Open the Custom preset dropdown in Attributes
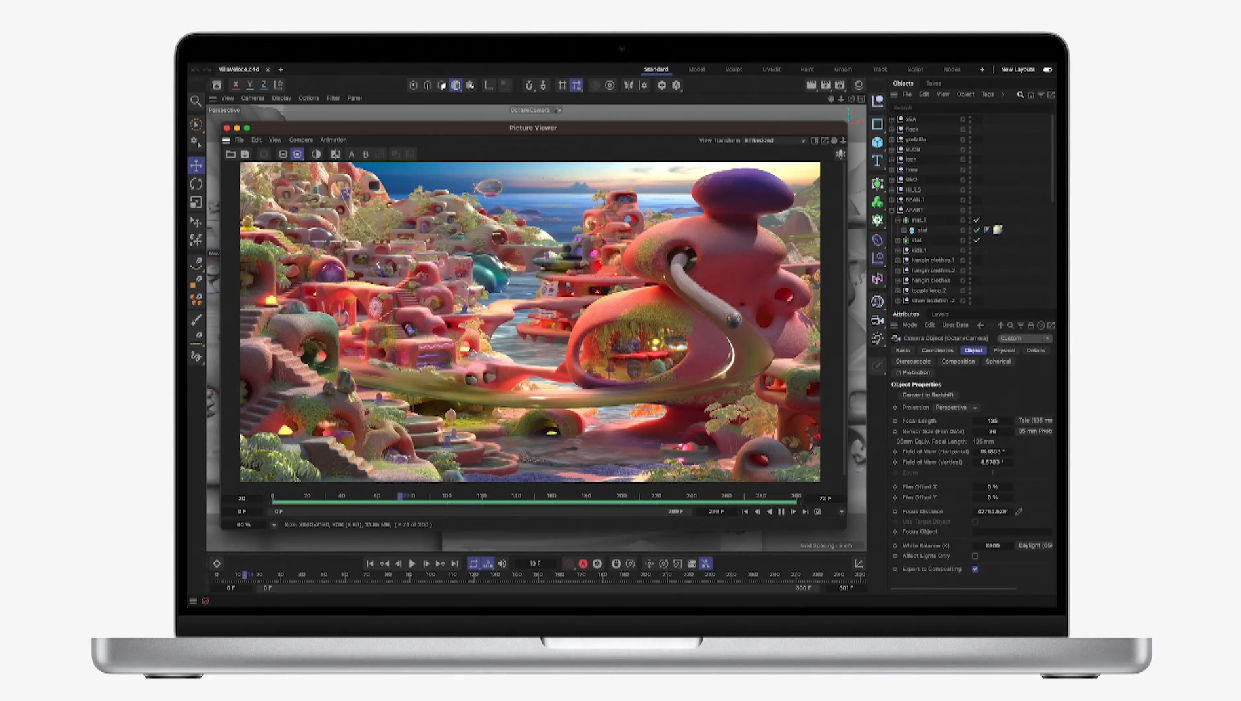Viewport: 1241px width, 701px height. (x=1024, y=339)
